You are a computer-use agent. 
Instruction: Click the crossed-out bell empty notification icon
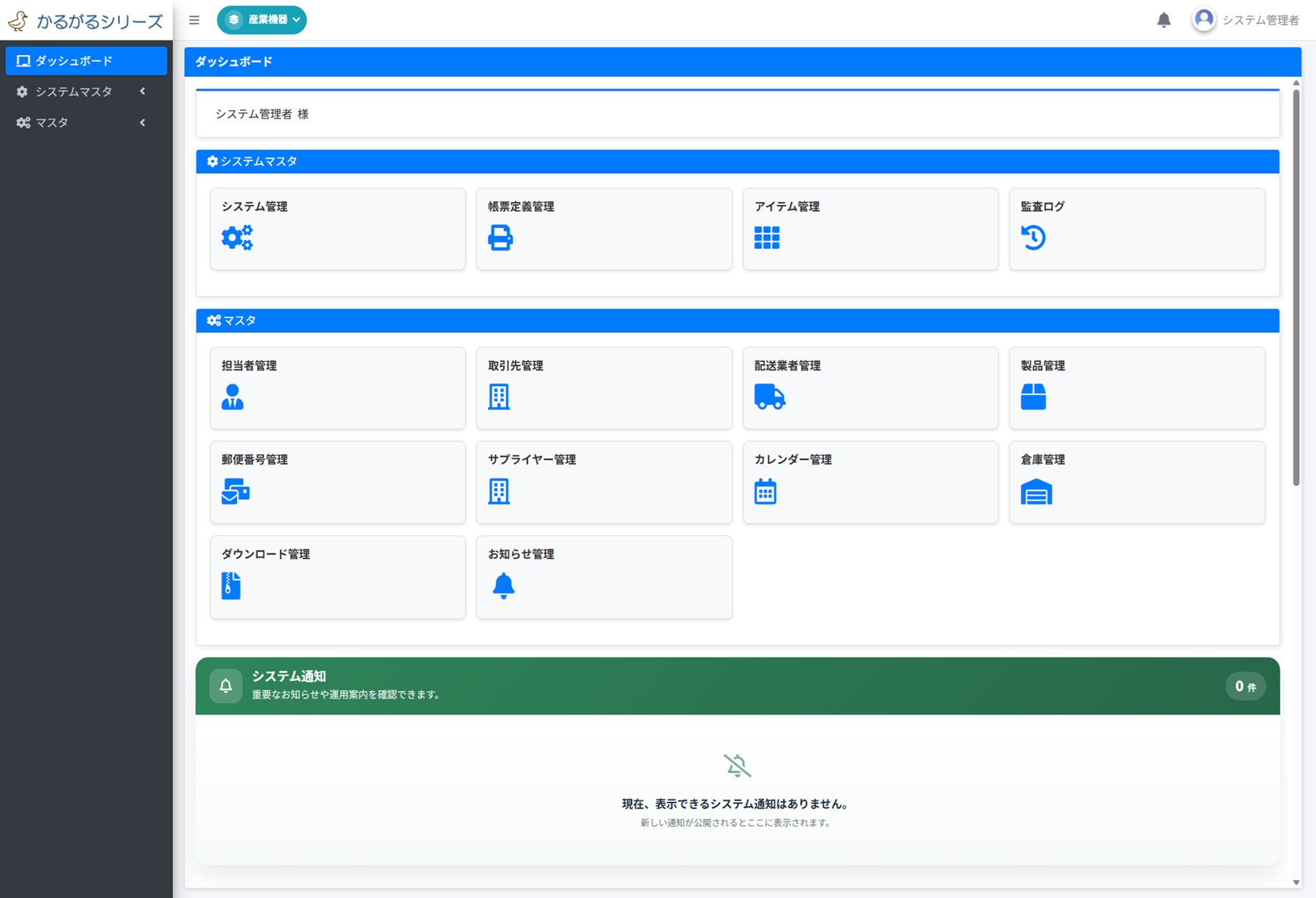[x=737, y=766]
